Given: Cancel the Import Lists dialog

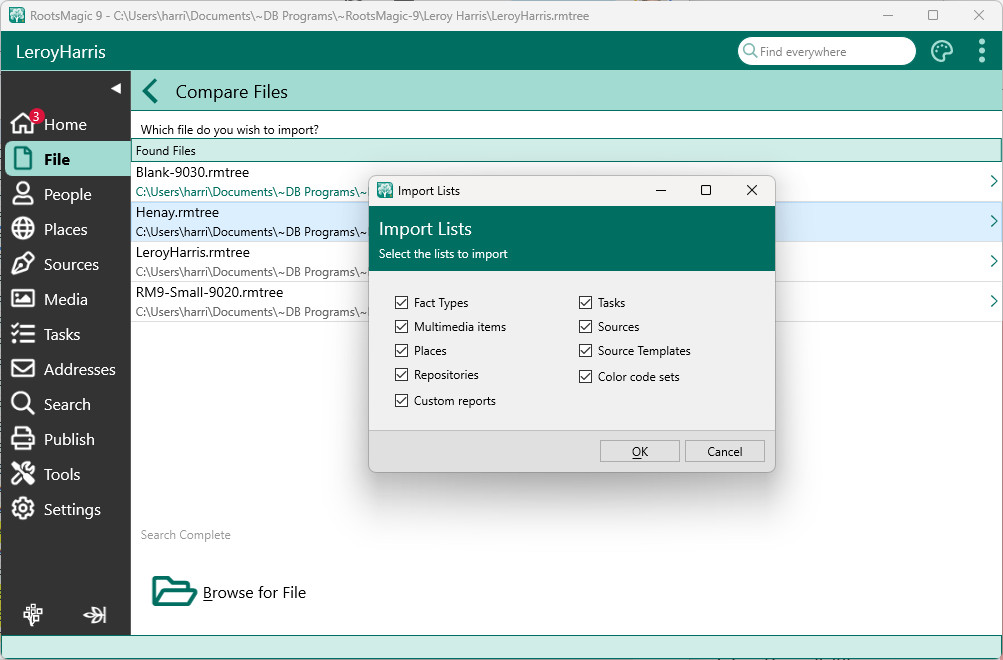Looking at the screenshot, I should 724,451.
